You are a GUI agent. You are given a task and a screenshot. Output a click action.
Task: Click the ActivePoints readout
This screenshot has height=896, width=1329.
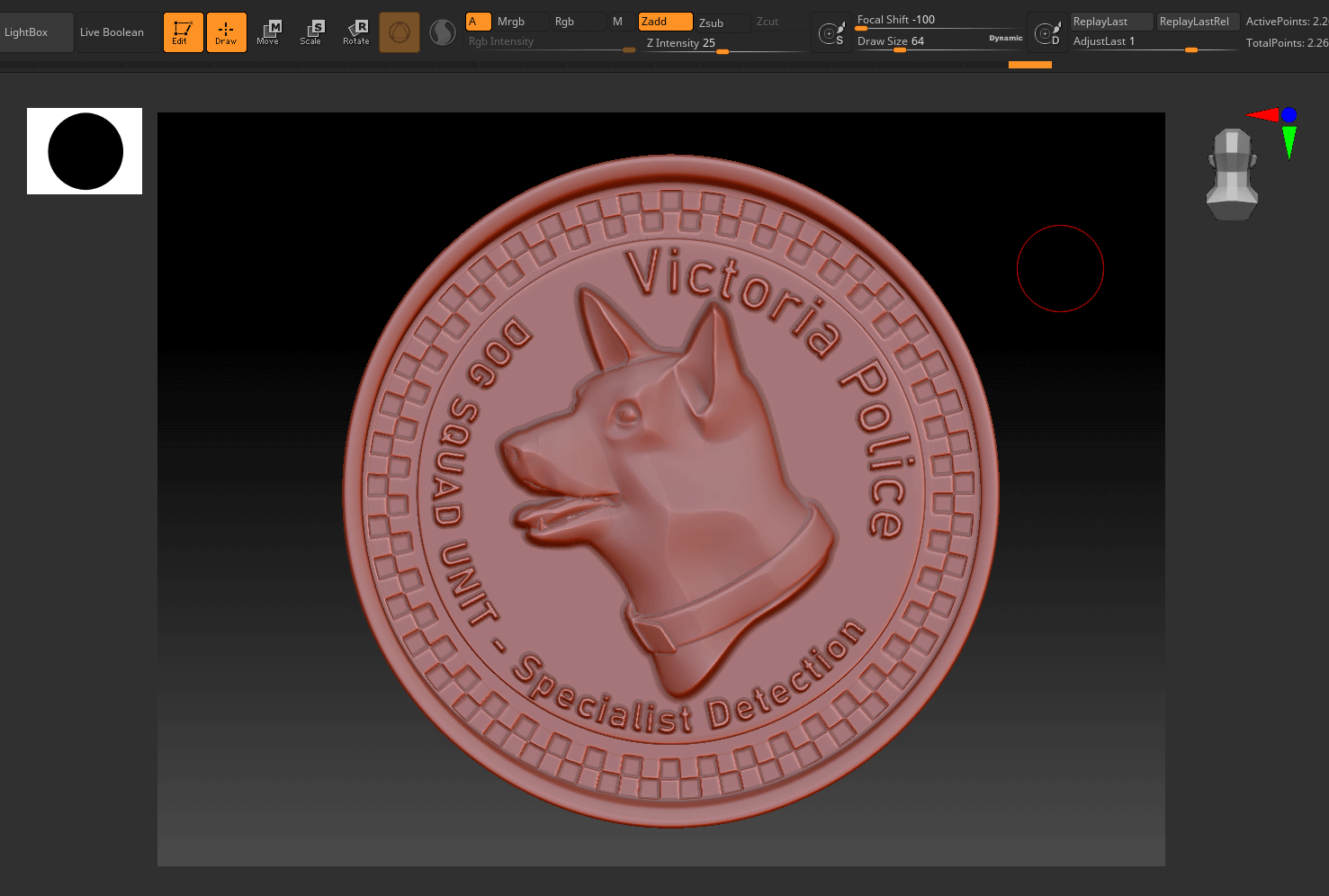[1287, 22]
